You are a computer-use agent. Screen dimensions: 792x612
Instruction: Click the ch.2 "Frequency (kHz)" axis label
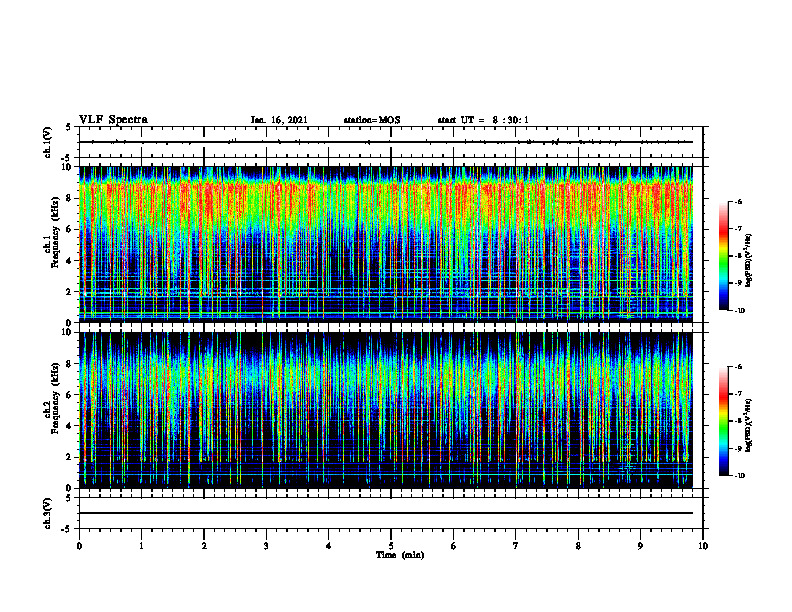[57, 397]
